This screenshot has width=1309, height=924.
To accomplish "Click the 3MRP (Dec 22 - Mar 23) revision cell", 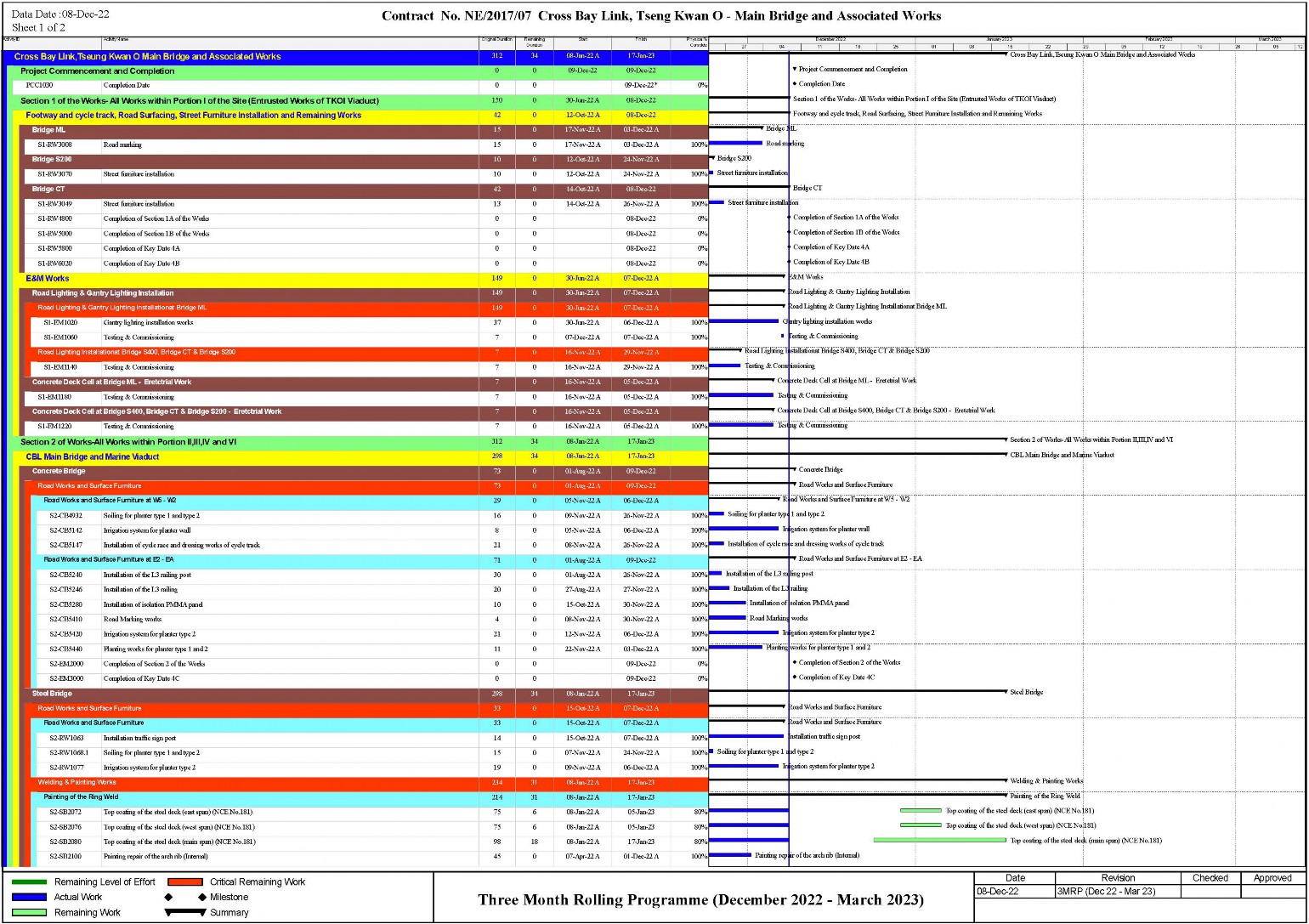I will pos(1118,891).
